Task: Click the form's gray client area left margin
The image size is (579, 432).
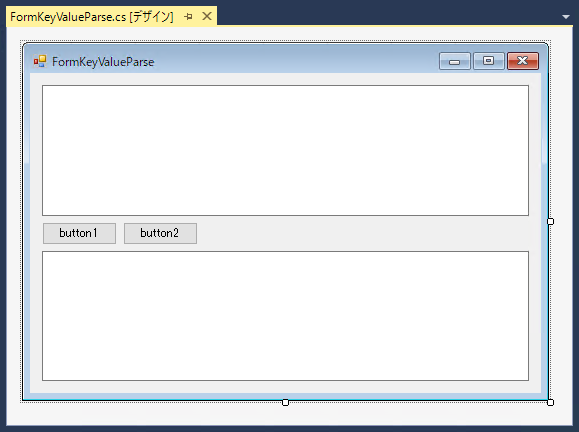Action: pos(36,233)
